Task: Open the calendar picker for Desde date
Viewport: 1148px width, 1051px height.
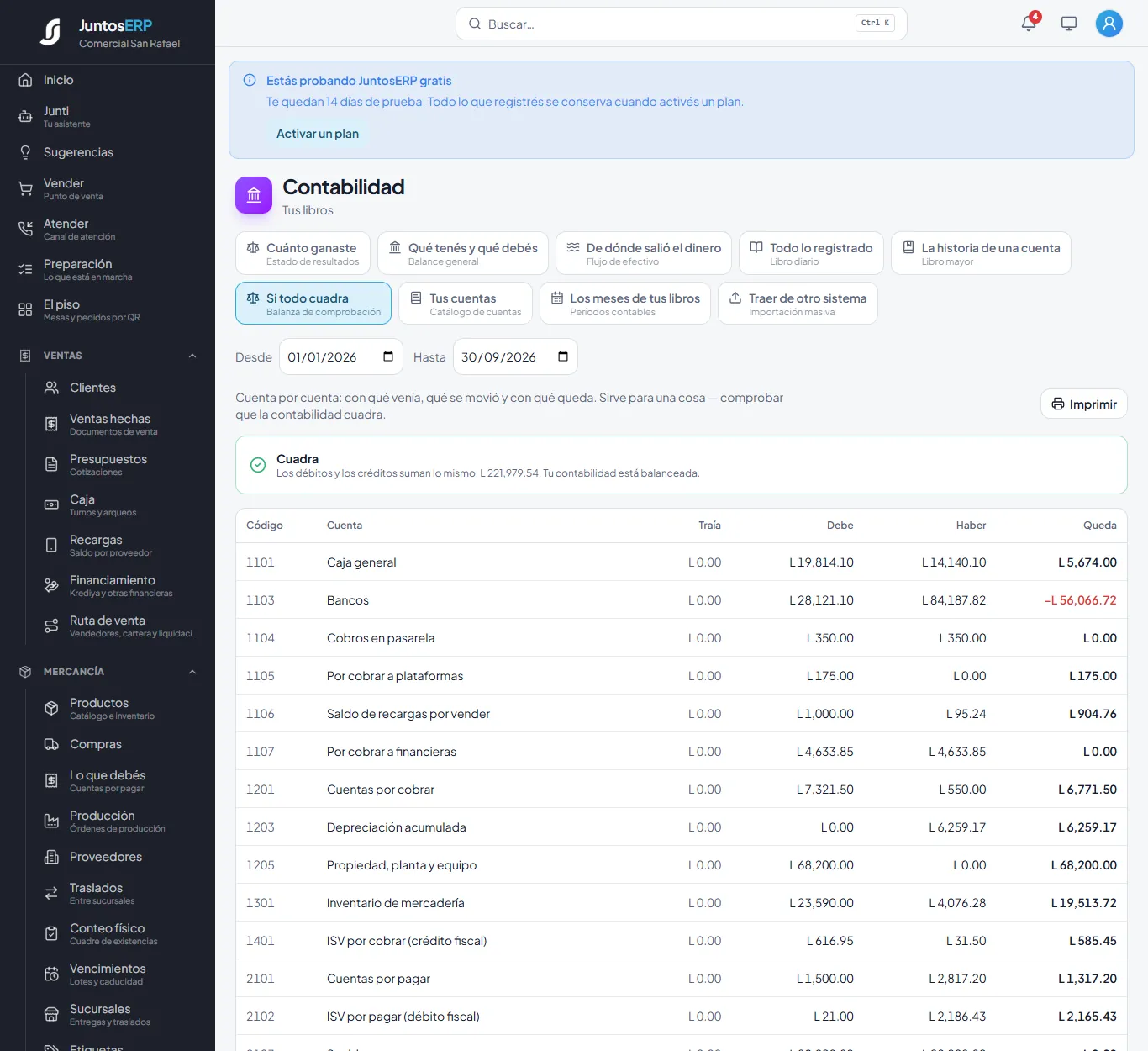Action: click(388, 356)
